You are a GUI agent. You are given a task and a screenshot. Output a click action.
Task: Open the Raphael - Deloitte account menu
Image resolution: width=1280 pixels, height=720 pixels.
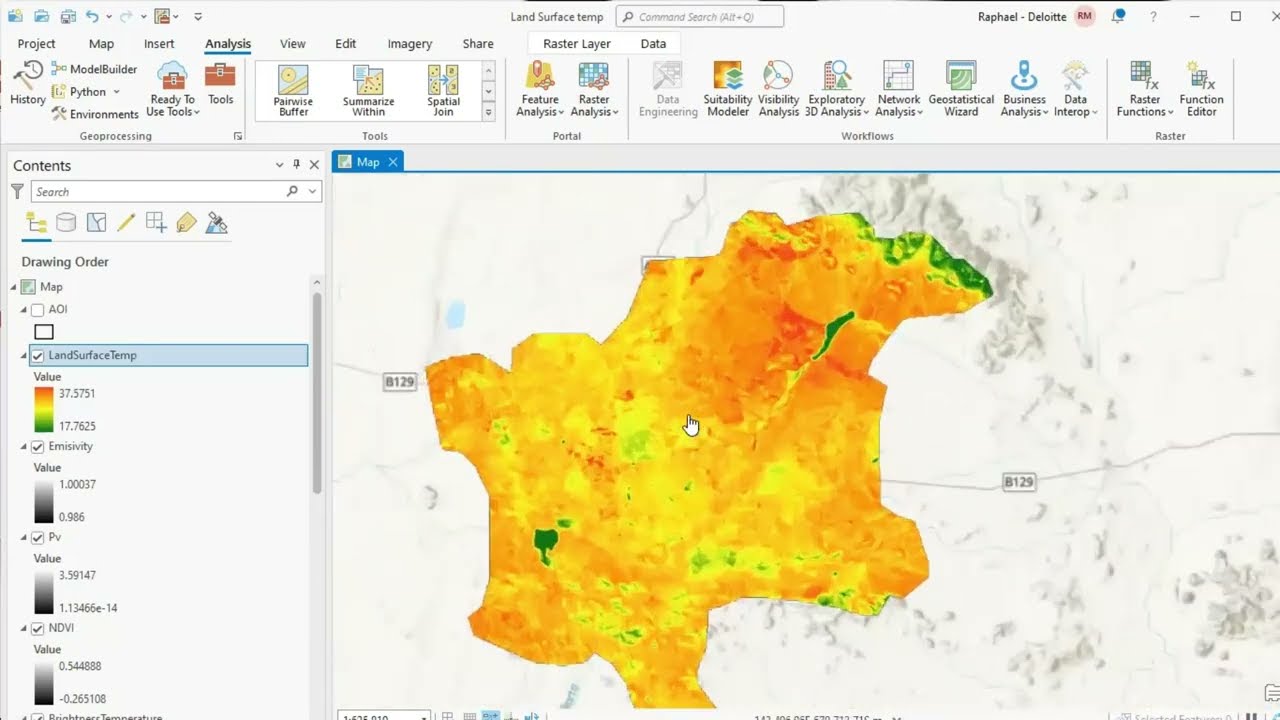pyautogui.click(x=1036, y=17)
